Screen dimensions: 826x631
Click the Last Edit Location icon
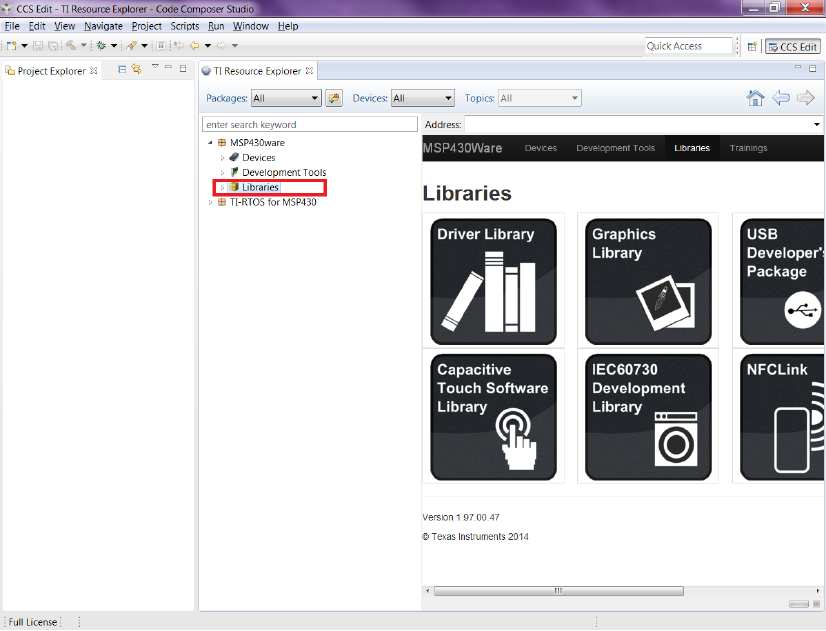click(179, 46)
